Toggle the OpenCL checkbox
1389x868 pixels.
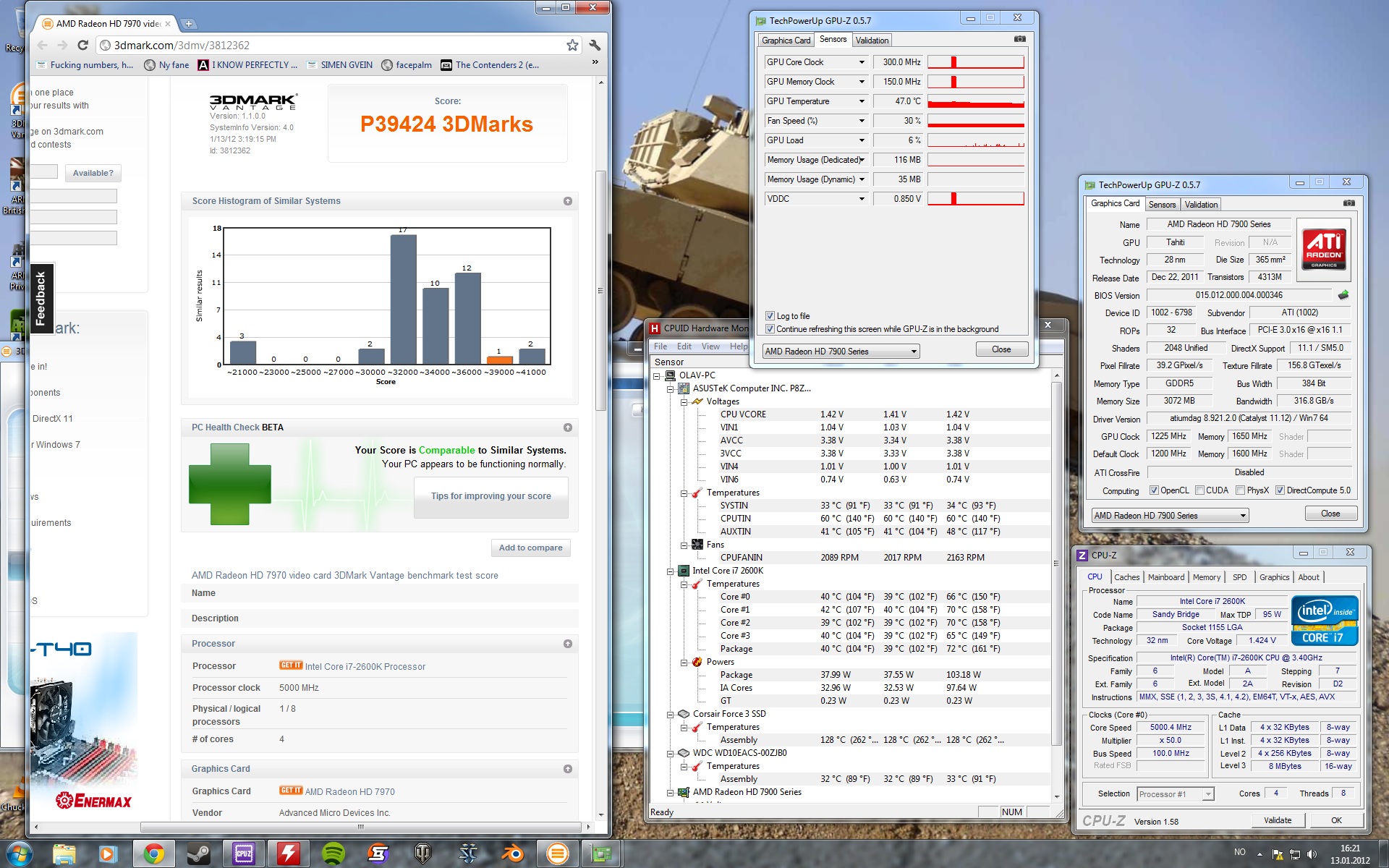point(1154,490)
